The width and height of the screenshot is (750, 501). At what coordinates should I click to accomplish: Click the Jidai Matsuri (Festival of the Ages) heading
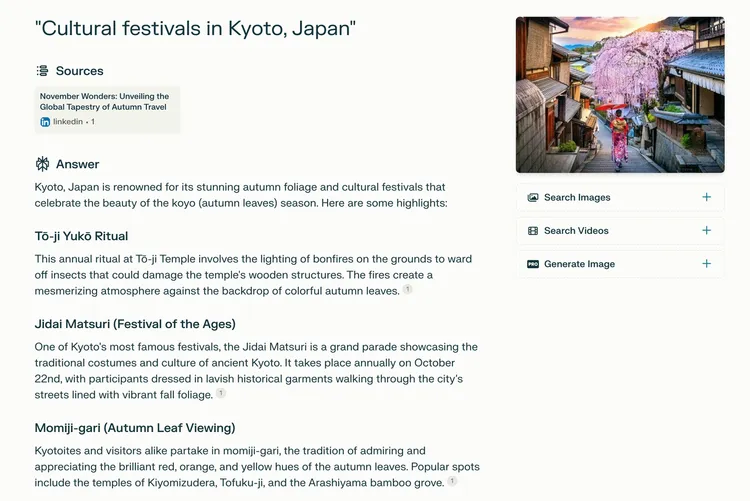(x=135, y=323)
